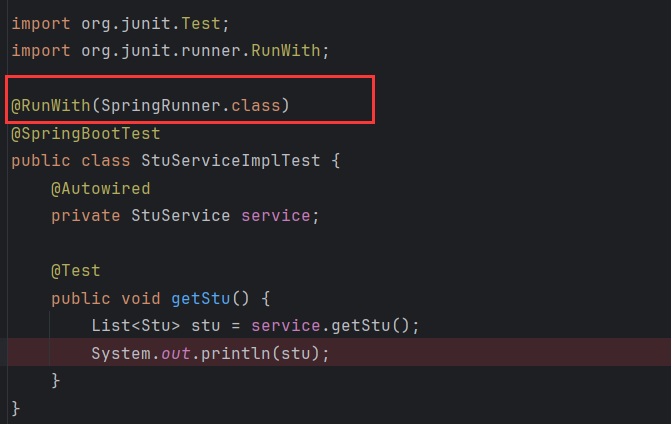
Task: Click final closing brace of the class
Action: point(16,408)
